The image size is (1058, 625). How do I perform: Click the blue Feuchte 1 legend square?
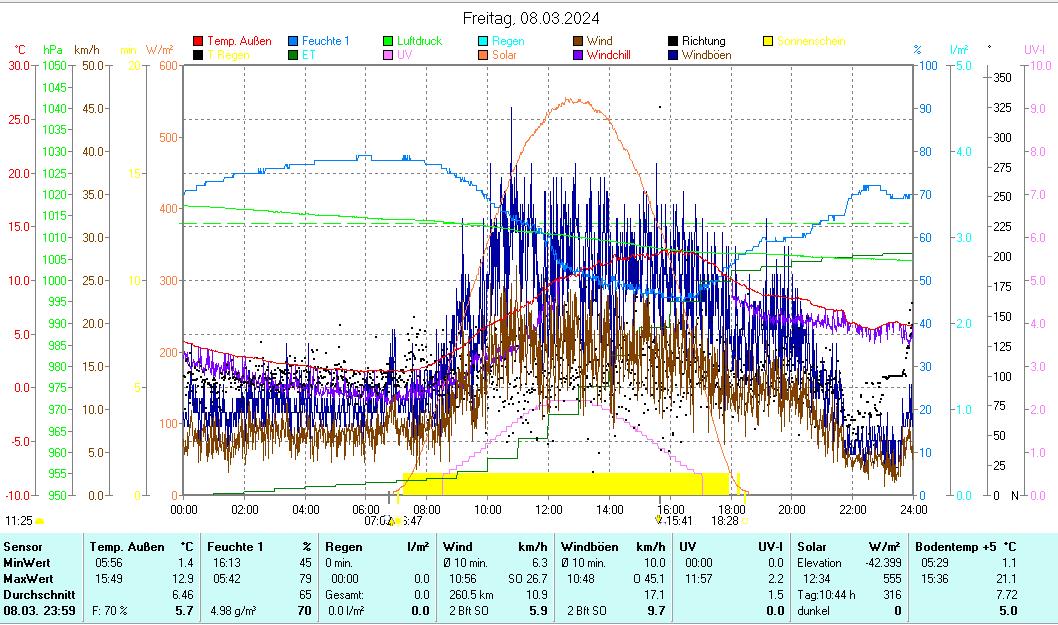pos(293,41)
